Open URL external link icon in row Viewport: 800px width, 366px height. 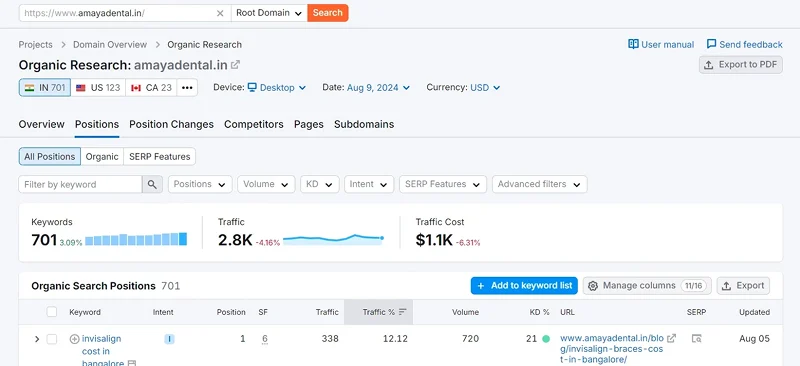(x=672, y=338)
